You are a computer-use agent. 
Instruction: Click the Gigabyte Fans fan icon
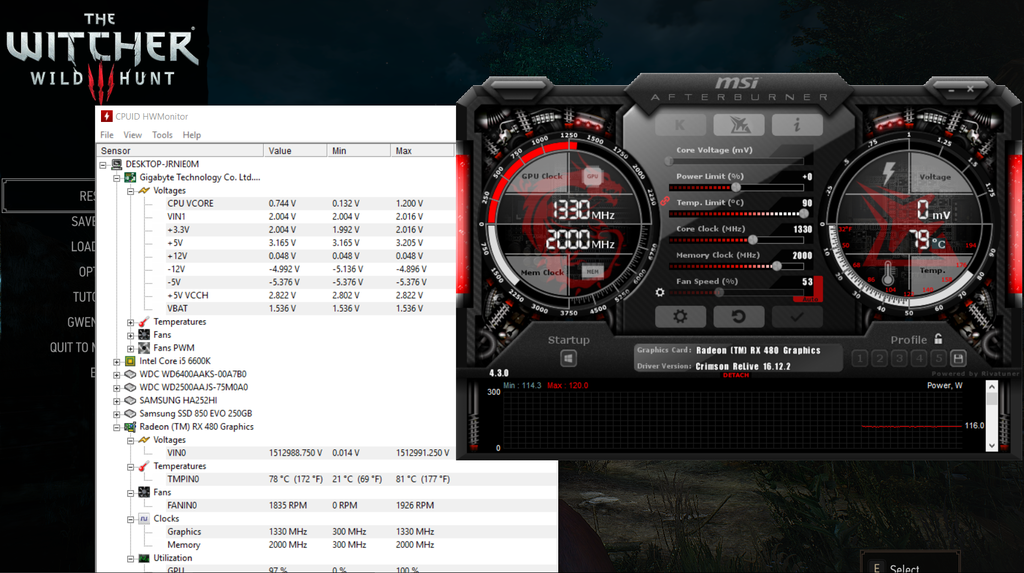[x=144, y=335]
